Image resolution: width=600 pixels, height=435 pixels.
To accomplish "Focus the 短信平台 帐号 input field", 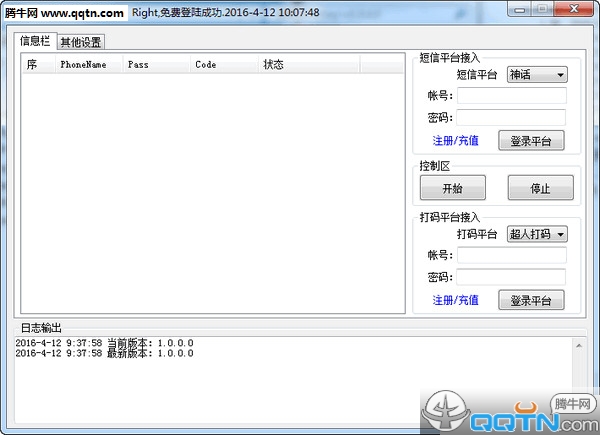I will click(512, 95).
